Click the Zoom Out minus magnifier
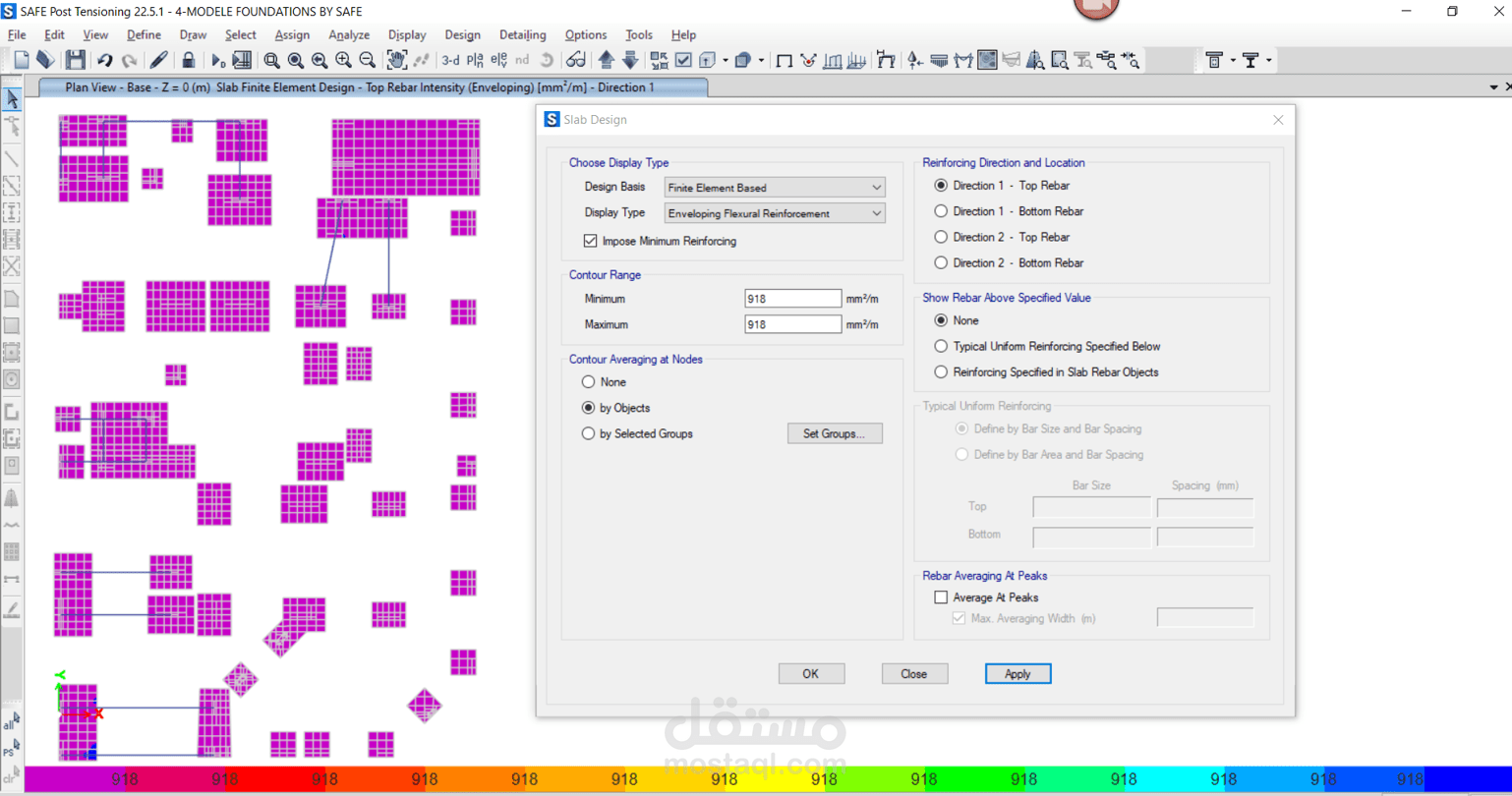The height and width of the screenshot is (796, 1512). tap(367, 60)
